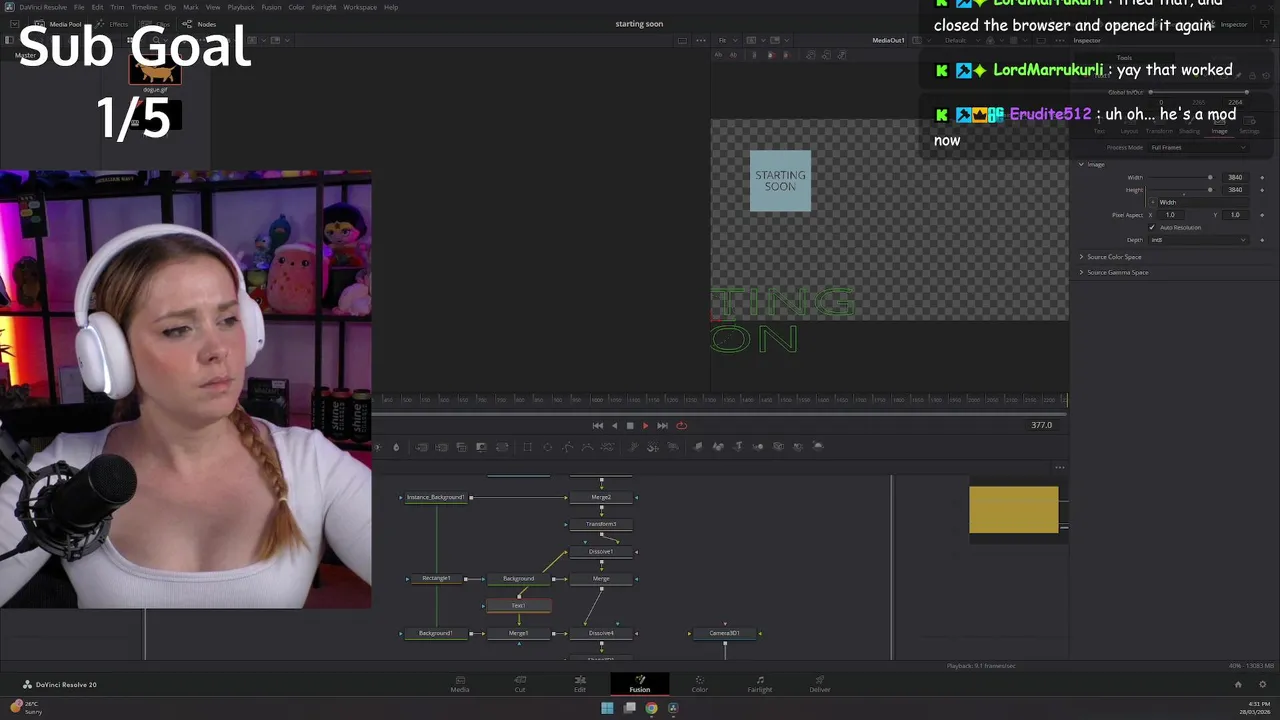Select the Polygon mask tool

(567, 446)
